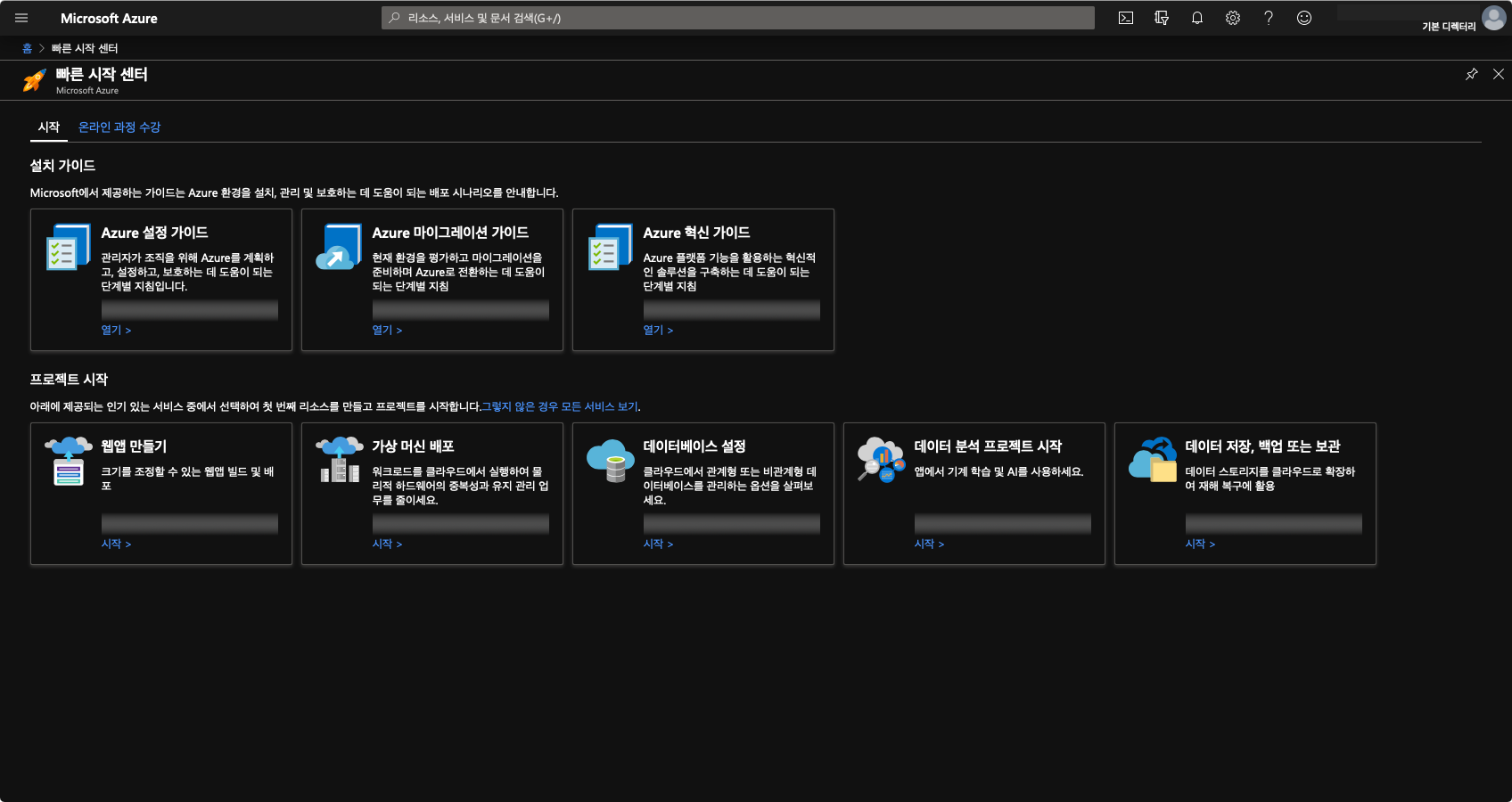Click 시작 link under 가상 머신 배포
This screenshot has width=1512, height=802.
tap(387, 544)
